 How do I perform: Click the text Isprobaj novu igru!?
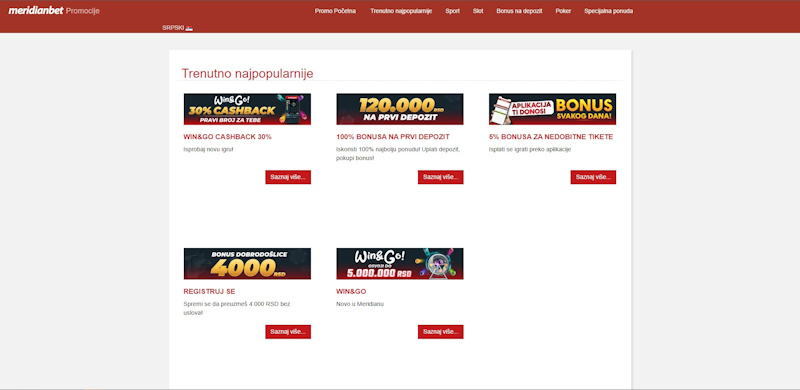click(208, 150)
